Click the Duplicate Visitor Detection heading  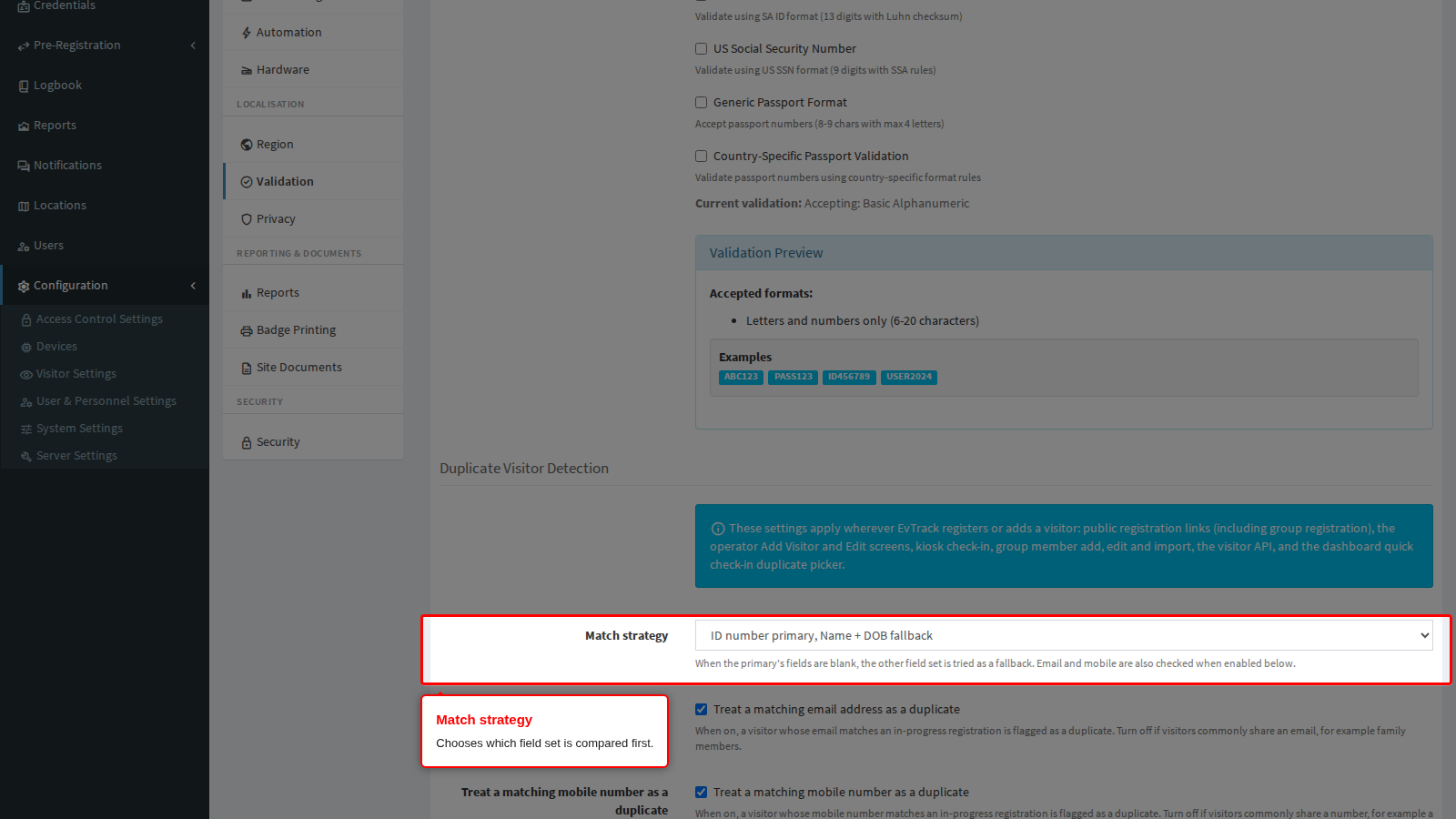[x=524, y=469]
